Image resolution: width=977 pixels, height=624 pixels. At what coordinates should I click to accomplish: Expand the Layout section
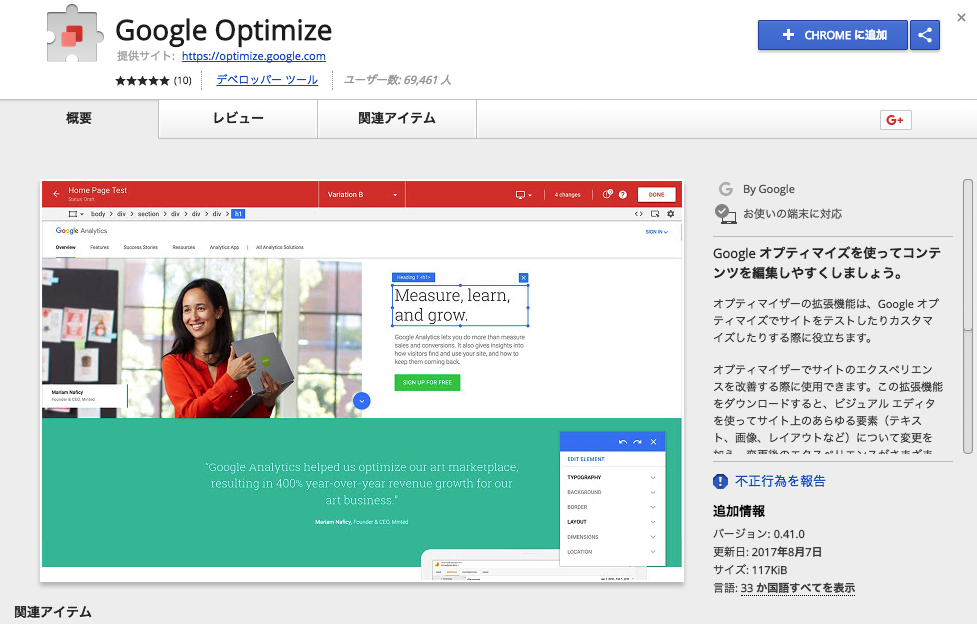coord(611,522)
